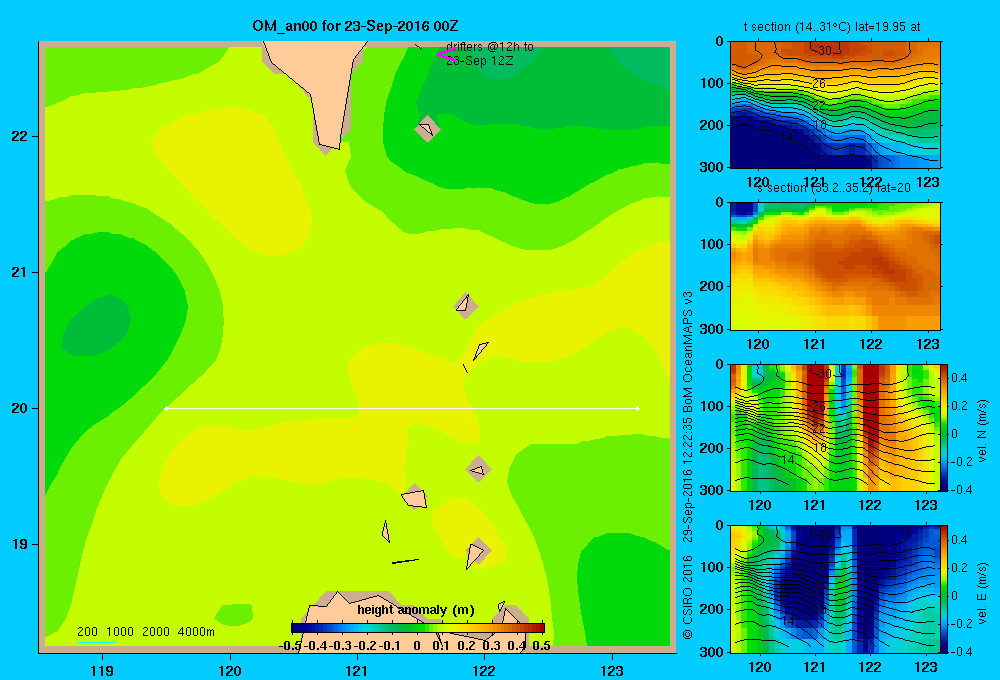This screenshot has height=680, width=1000.
Task: Open the northward velocity section plot
Action: pos(835,427)
